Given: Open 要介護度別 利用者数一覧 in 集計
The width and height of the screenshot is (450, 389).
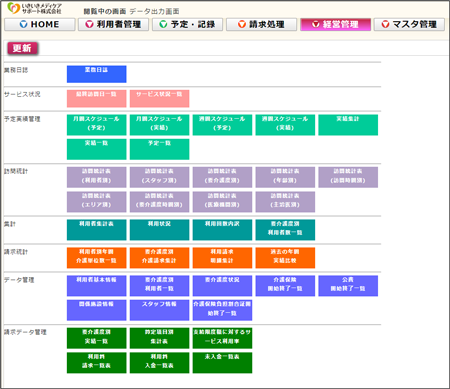Looking at the screenshot, I should click(x=285, y=230).
